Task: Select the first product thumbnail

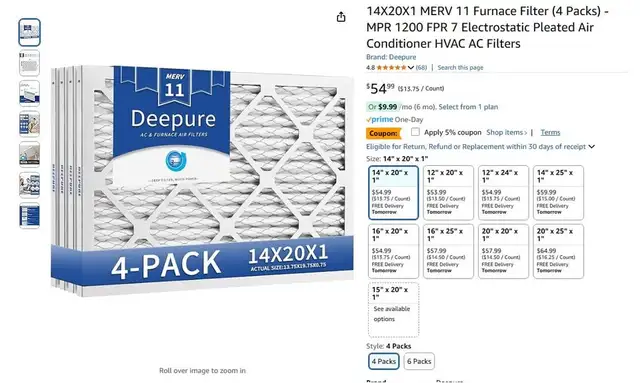Action: (29, 32)
